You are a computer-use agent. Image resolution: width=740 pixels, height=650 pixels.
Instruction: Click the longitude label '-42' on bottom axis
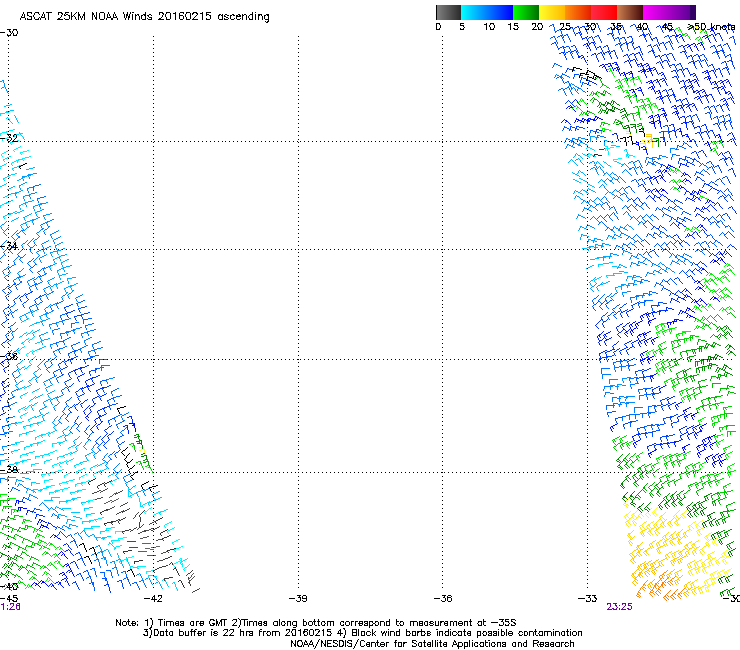point(153,599)
